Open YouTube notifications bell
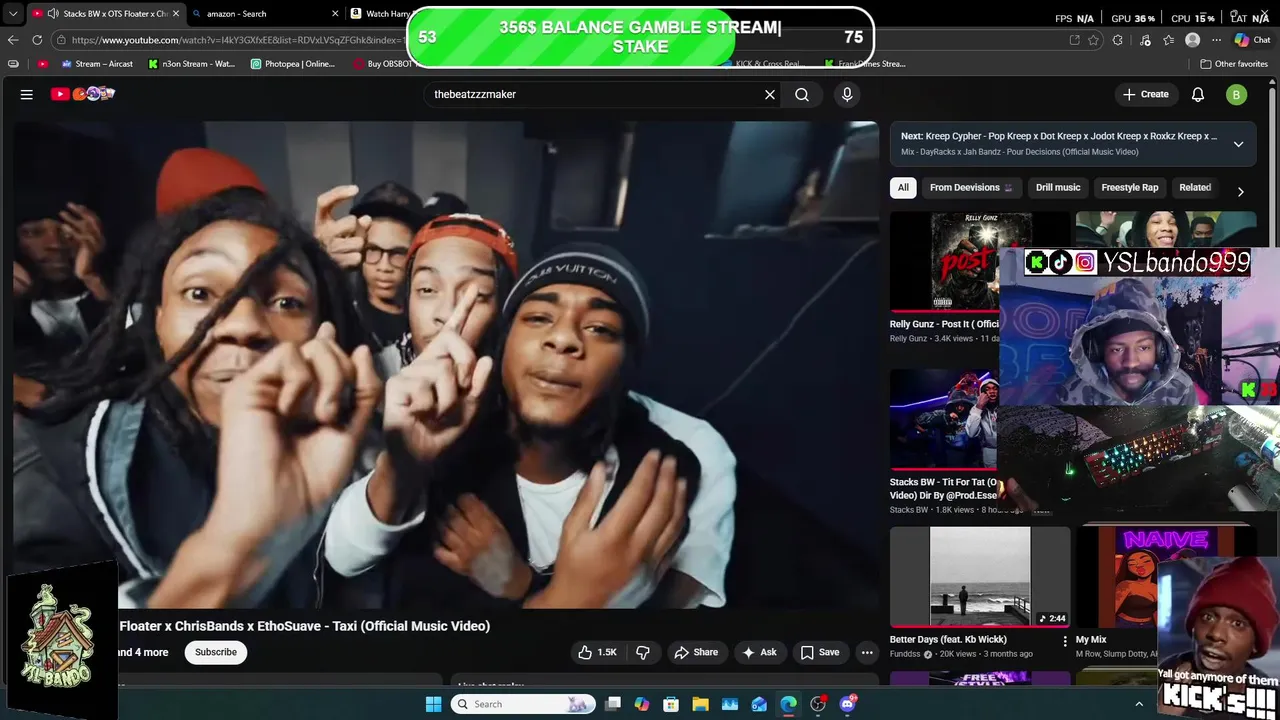This screenshot has width=1280, height=720. [x=1198, y=94]
